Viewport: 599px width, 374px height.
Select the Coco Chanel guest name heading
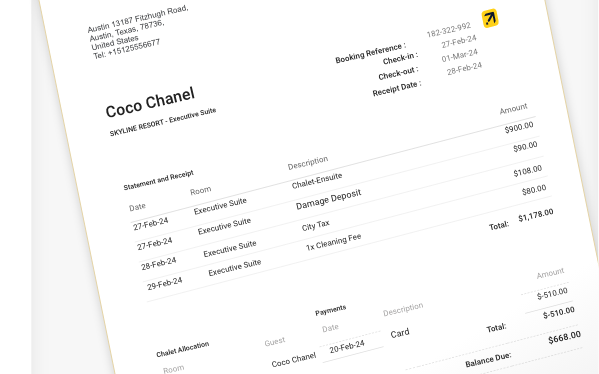point(150,102)
